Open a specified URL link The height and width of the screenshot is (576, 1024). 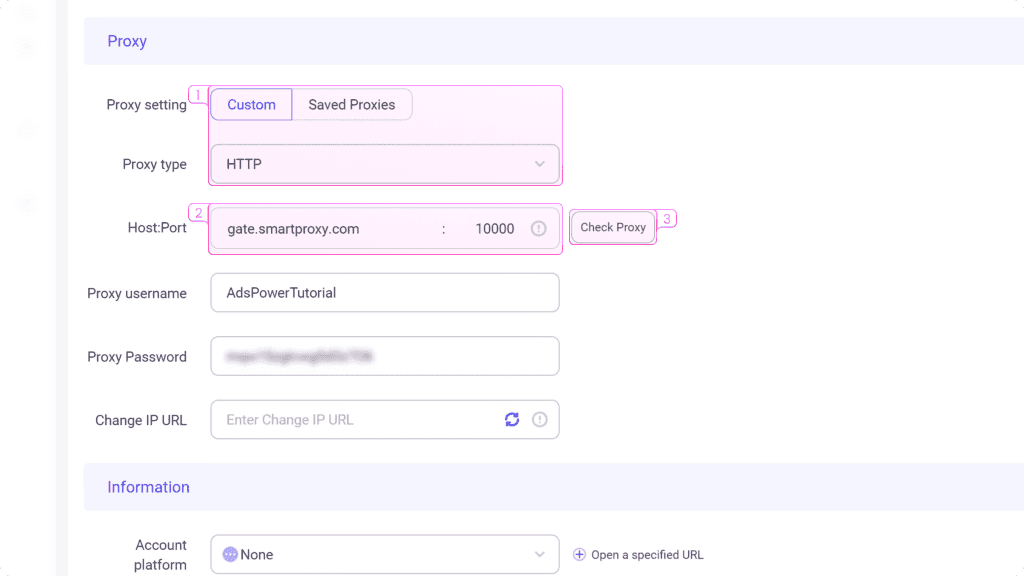coord(647,555)
